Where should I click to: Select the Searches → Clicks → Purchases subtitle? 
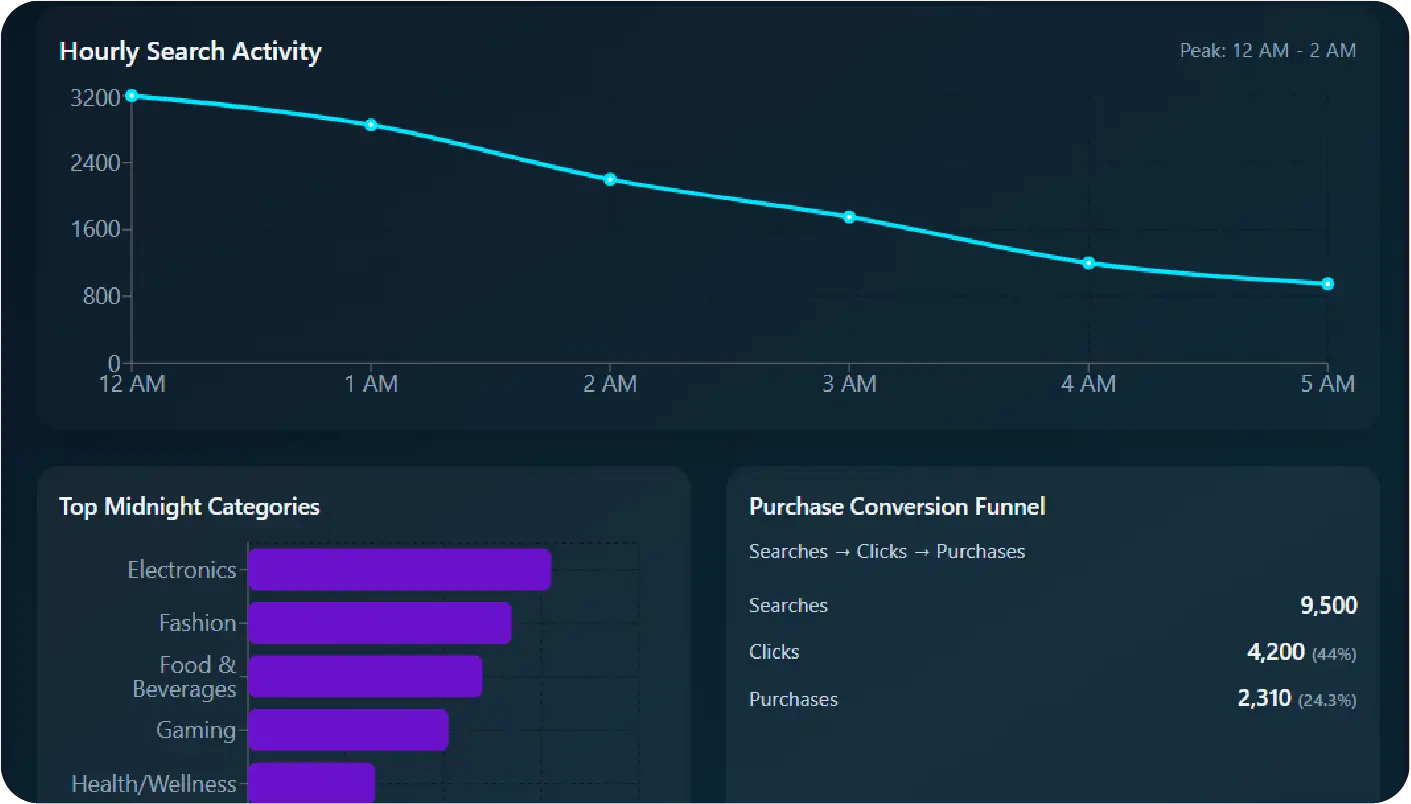[886, 552]
